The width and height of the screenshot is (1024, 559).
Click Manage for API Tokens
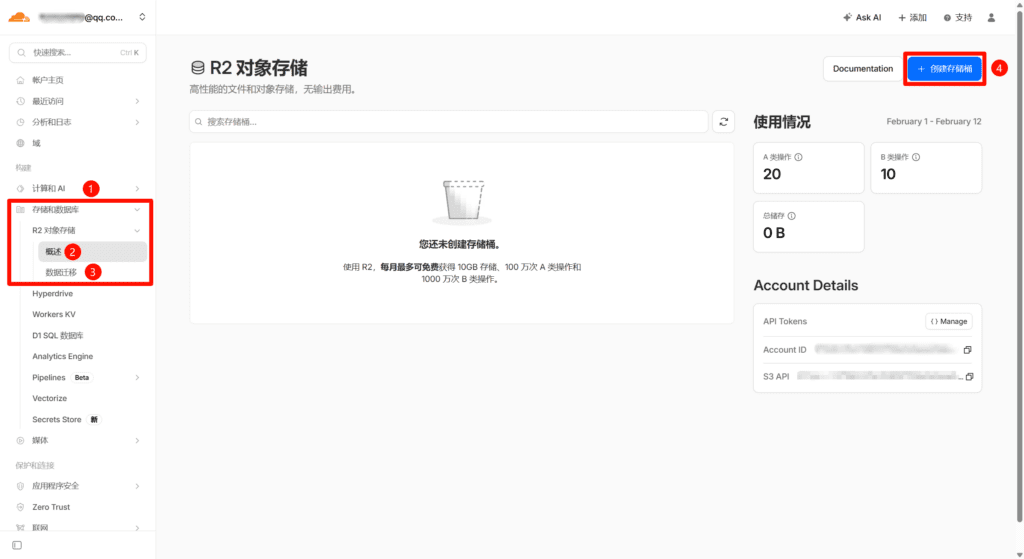pyautogui.click(x=948, y=321)
